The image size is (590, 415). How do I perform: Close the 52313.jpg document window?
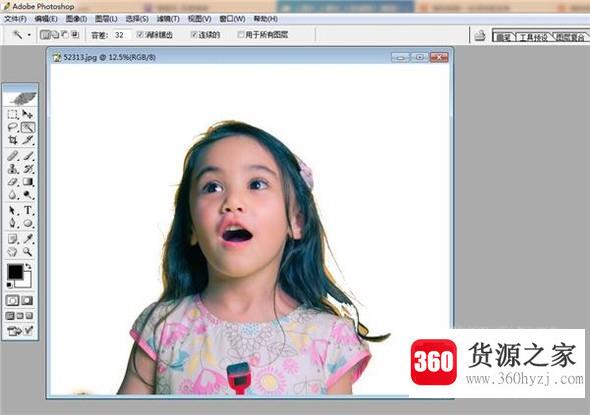coord(439,57)
